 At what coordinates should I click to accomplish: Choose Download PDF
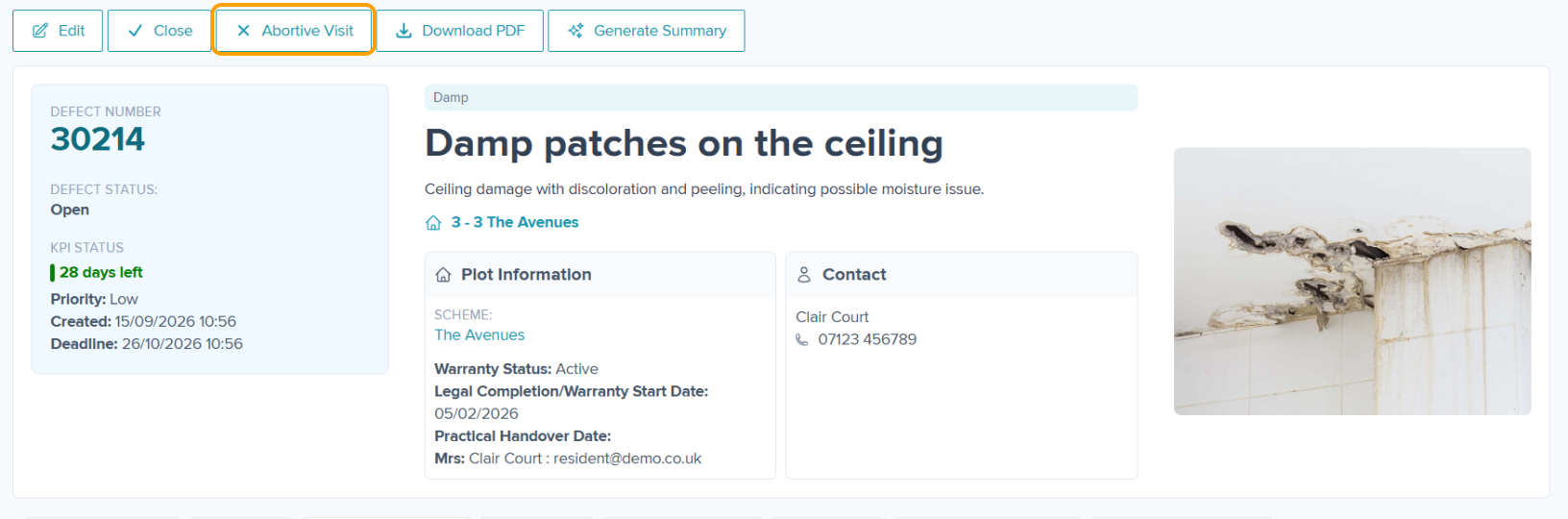point(460,31)
